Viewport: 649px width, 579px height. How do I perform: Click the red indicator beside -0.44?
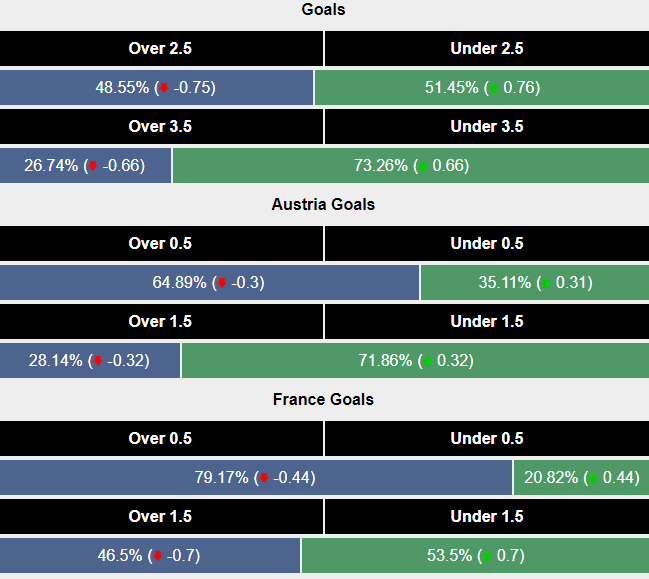coord(263,478)
